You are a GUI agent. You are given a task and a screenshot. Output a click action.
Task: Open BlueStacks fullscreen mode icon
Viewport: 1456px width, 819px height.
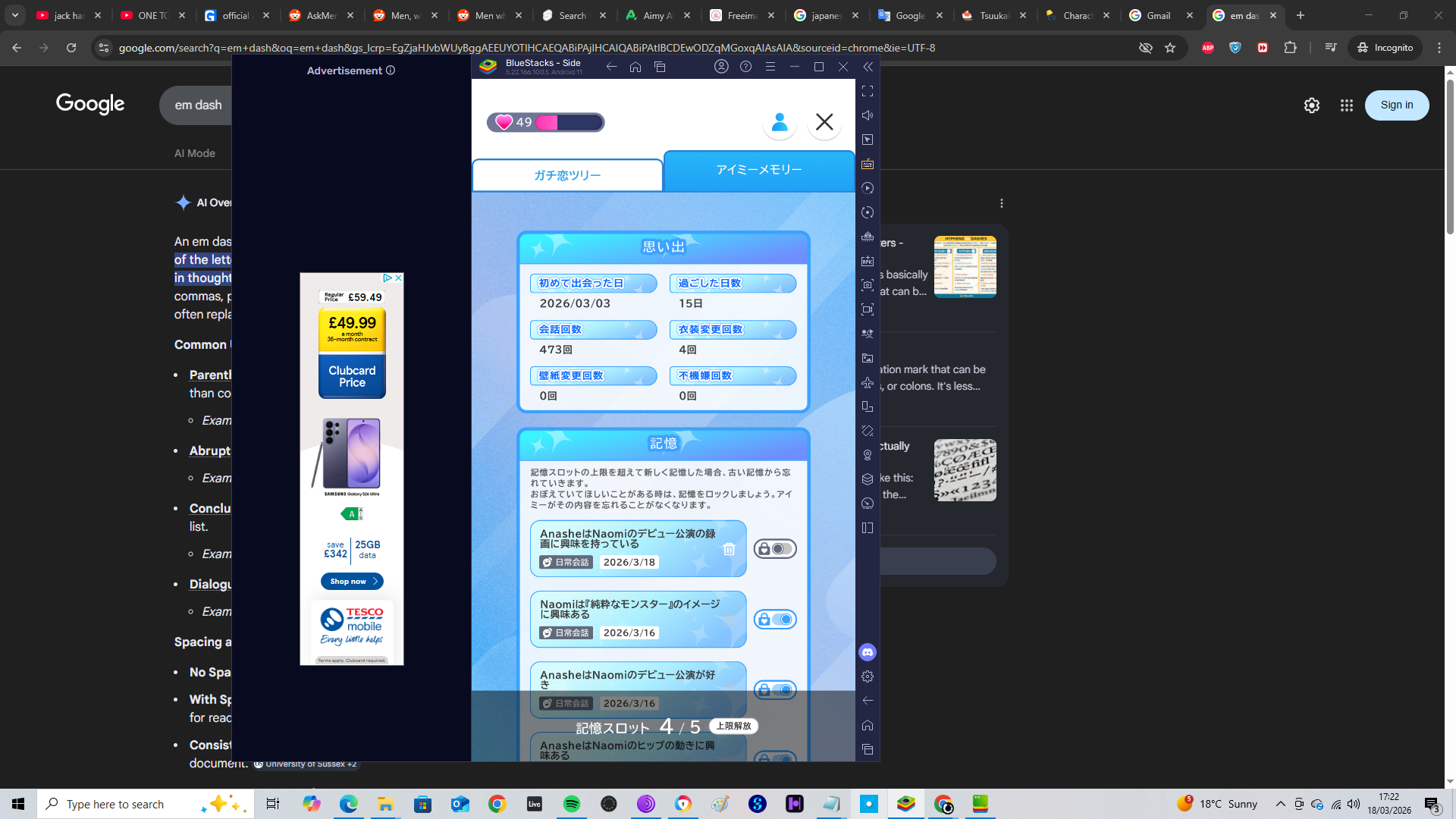coord(868,91)
